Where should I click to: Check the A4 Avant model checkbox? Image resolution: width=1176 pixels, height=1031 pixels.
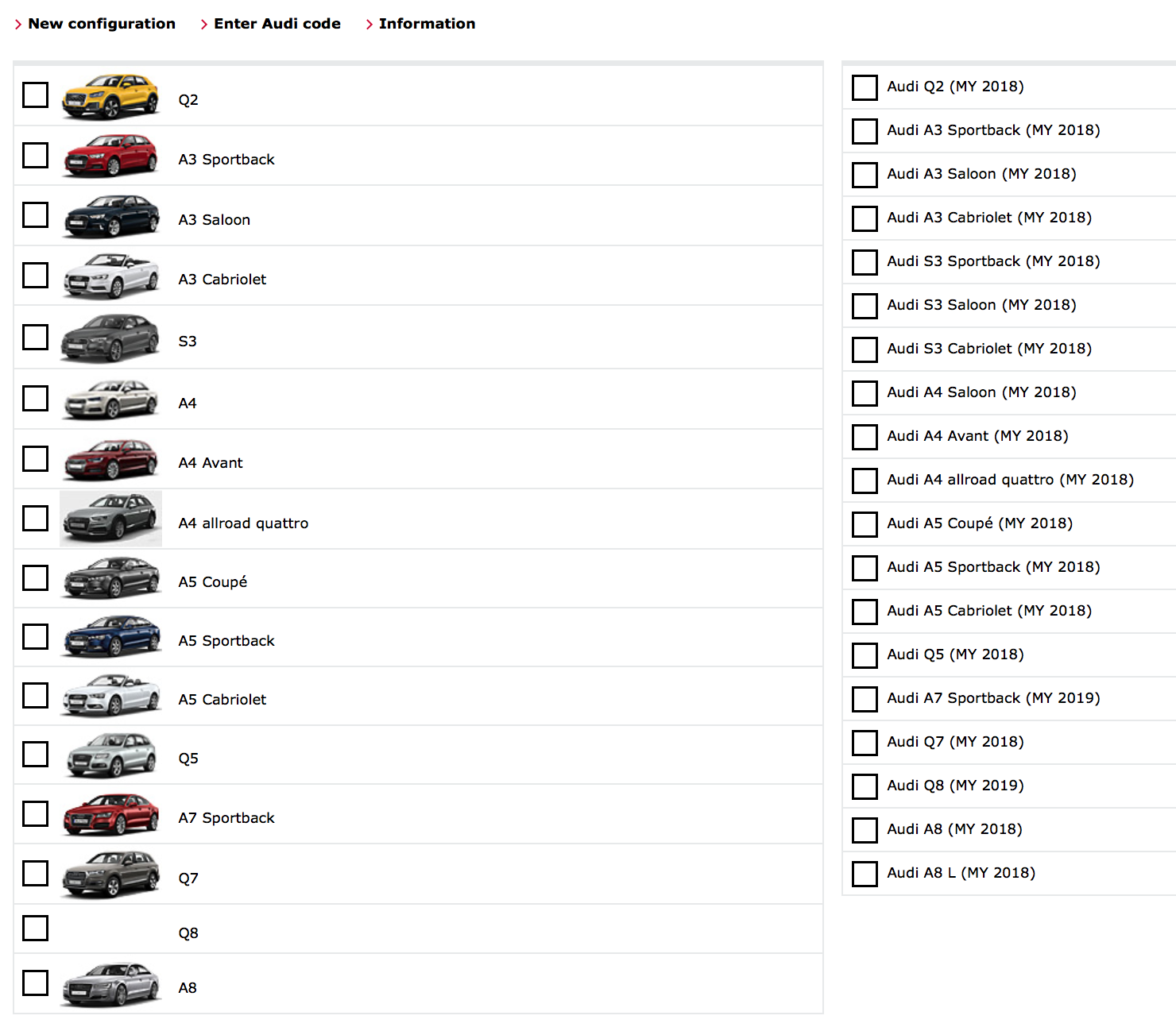tap(36, 458)
